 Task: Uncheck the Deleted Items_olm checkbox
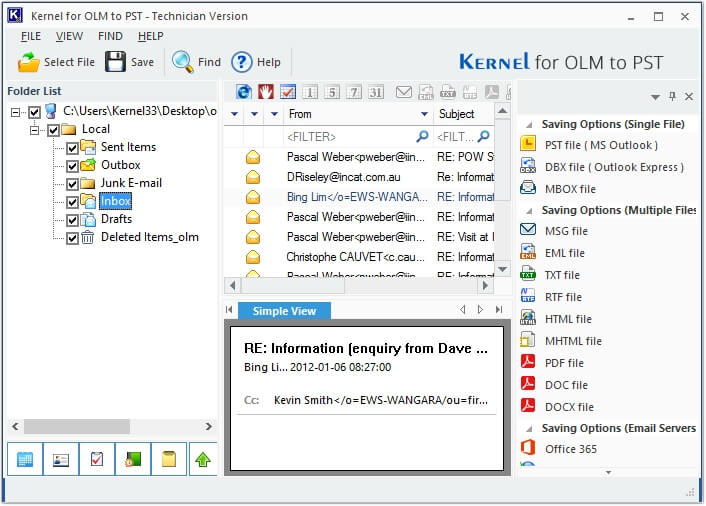[x=72, y=238]
